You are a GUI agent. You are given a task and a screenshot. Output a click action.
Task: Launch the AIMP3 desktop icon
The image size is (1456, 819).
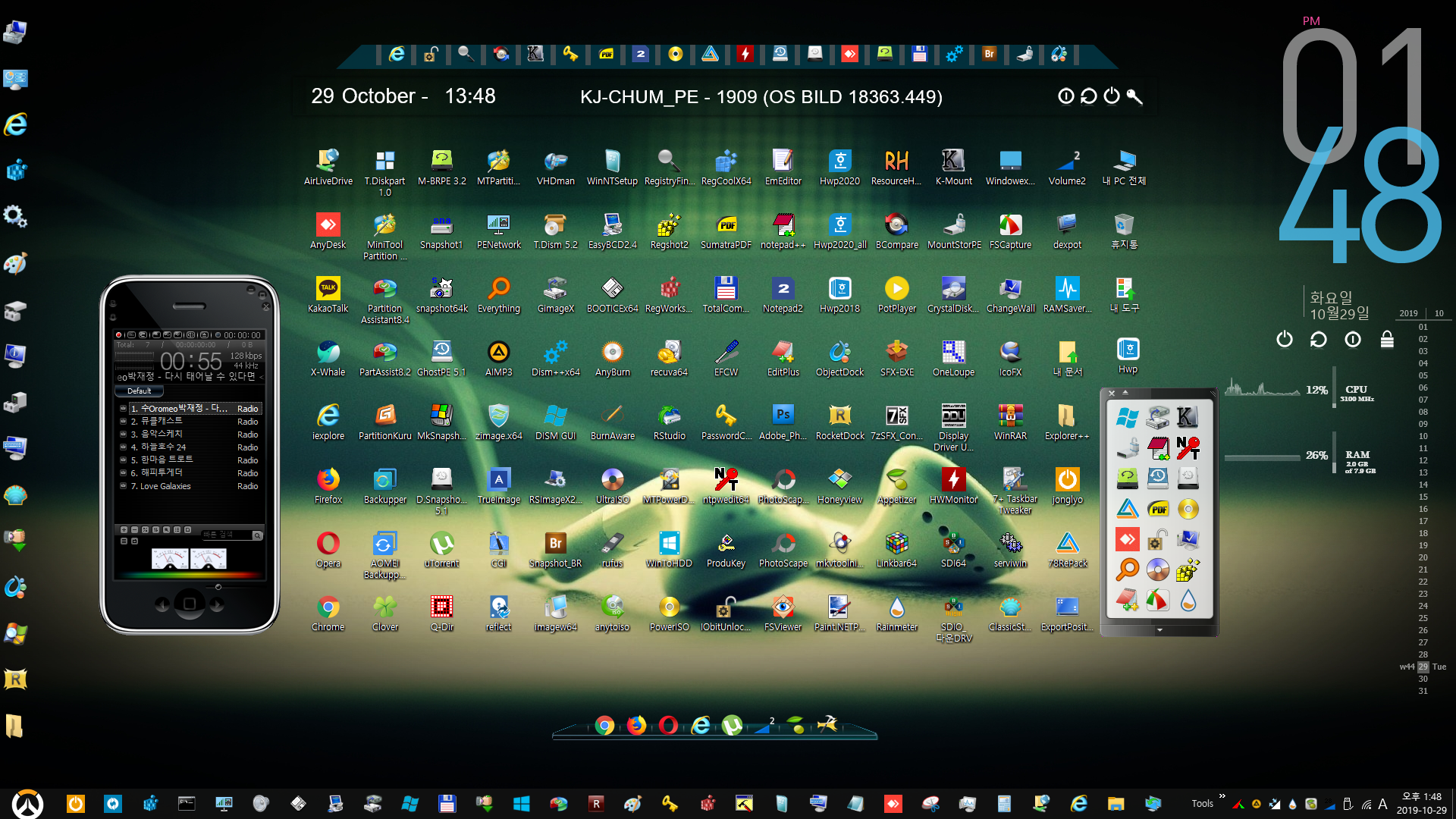(x=498, y=359)
